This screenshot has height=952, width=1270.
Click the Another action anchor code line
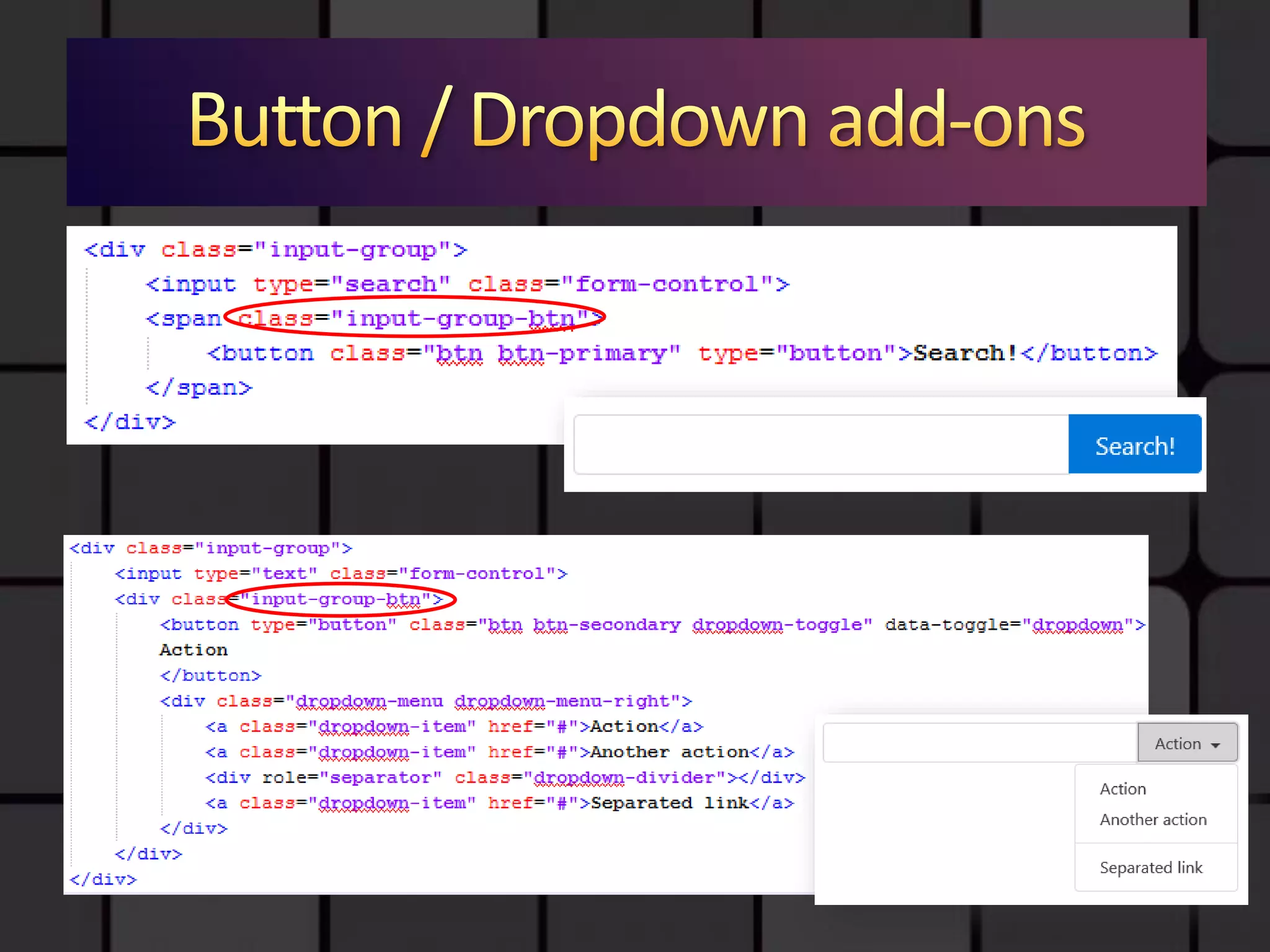click(499, 752)
